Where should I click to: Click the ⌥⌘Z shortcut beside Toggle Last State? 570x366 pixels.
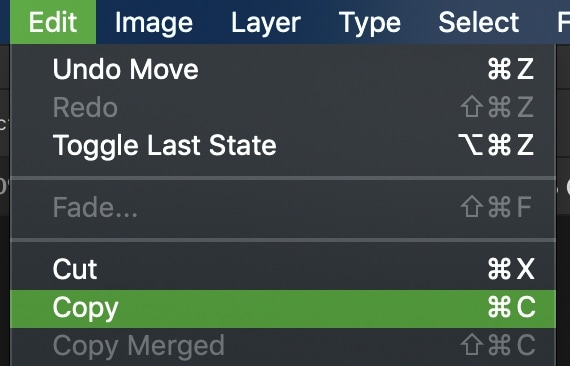496,145
